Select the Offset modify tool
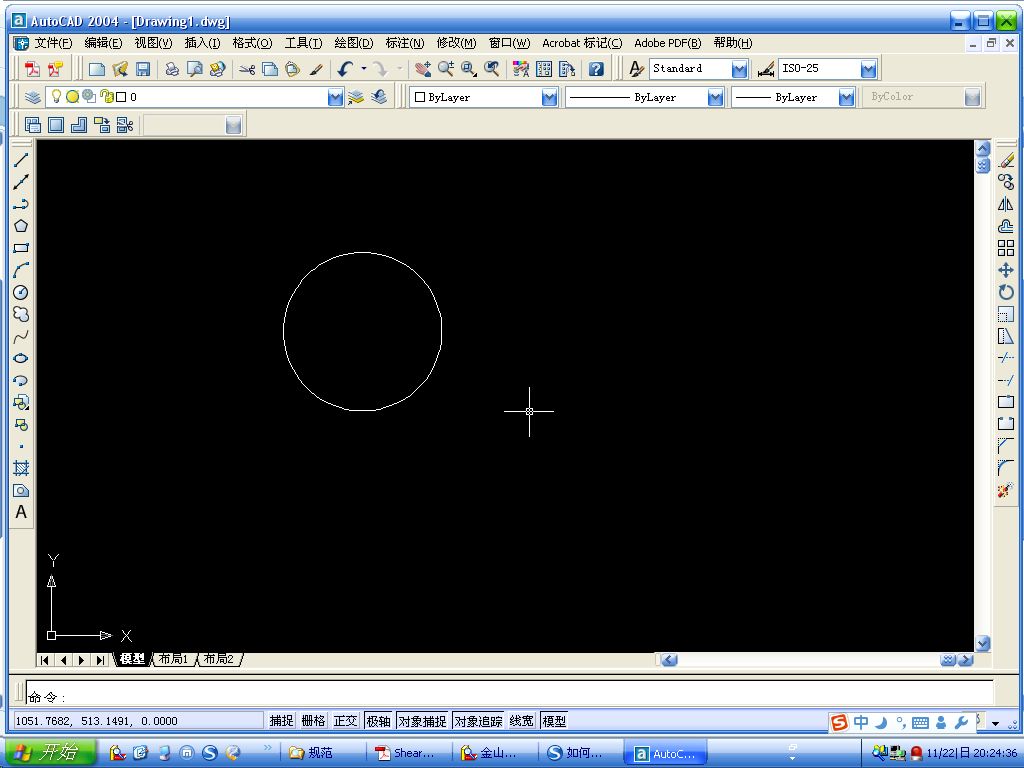The image size is (1024, 768). coord(1006,226)
